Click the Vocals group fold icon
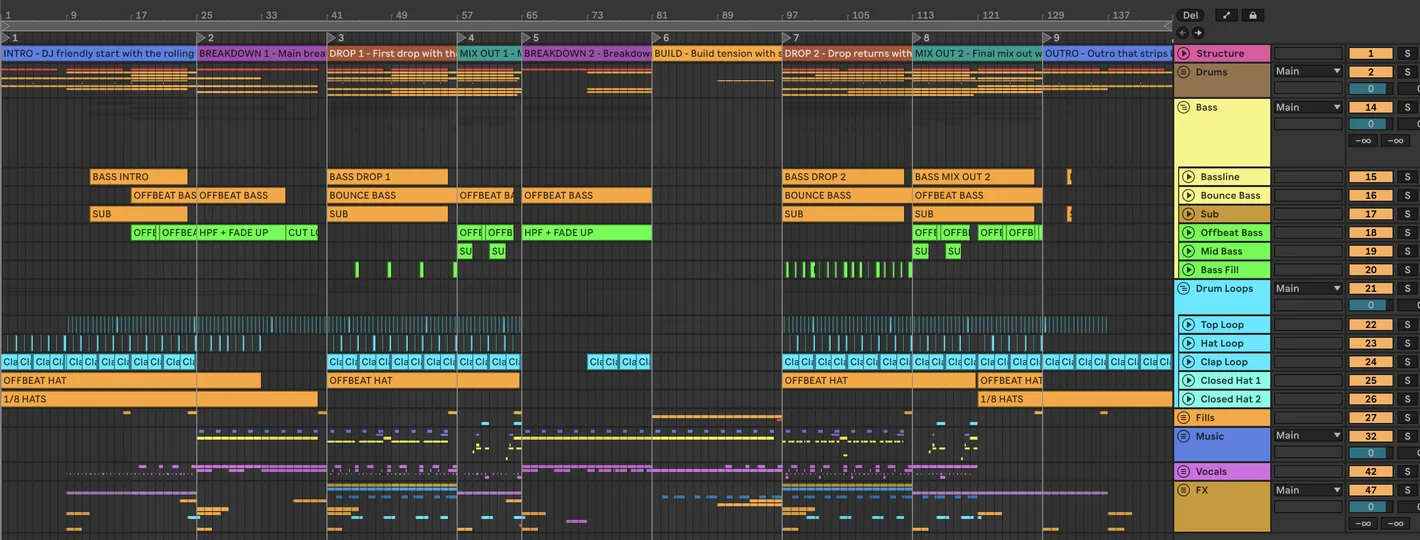This screenshot has width=1420, height=540. point(1184,471)
